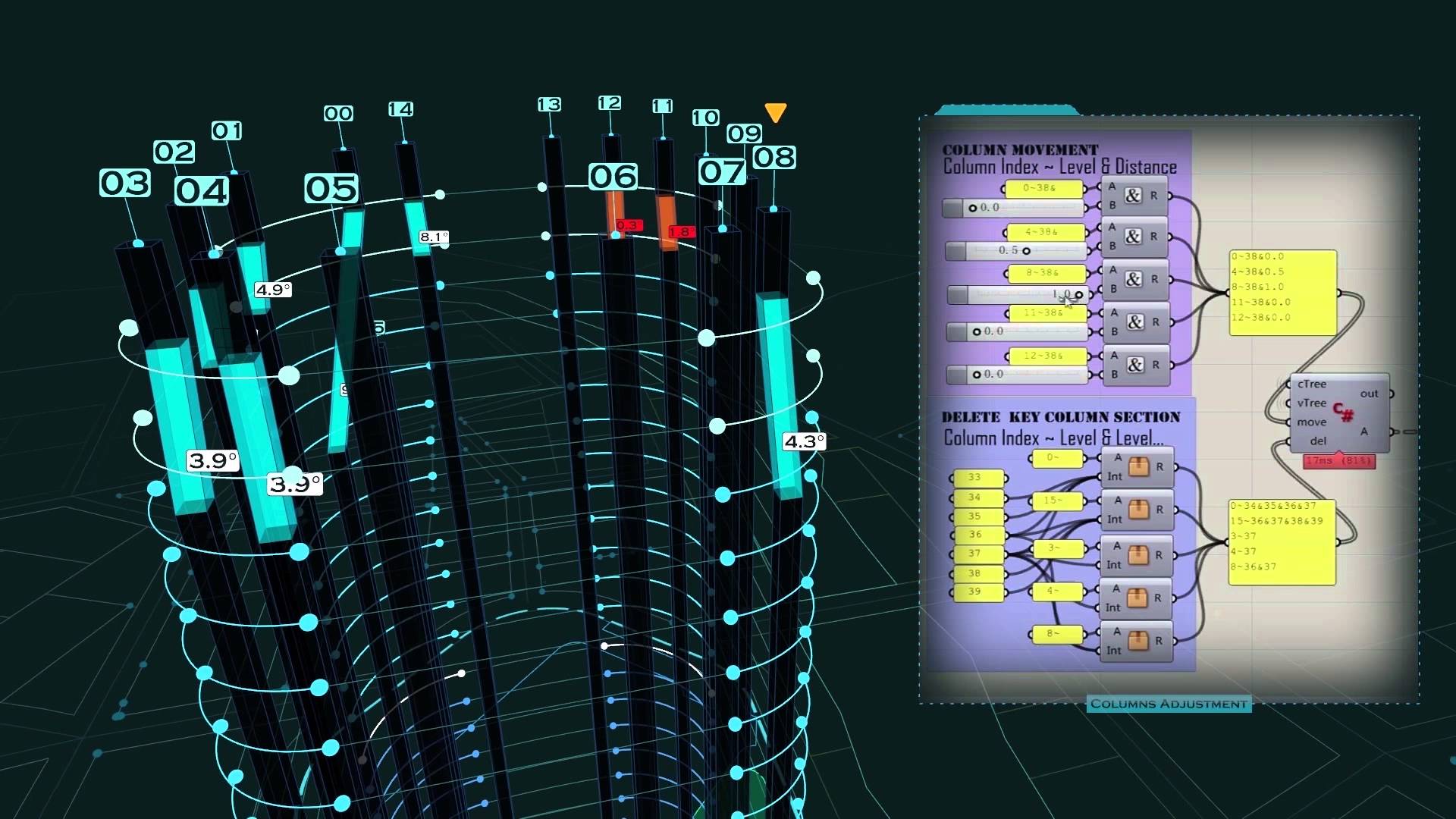
Task: Click the red 17ms (81%) profiler tag
Action: [1339, 461]
